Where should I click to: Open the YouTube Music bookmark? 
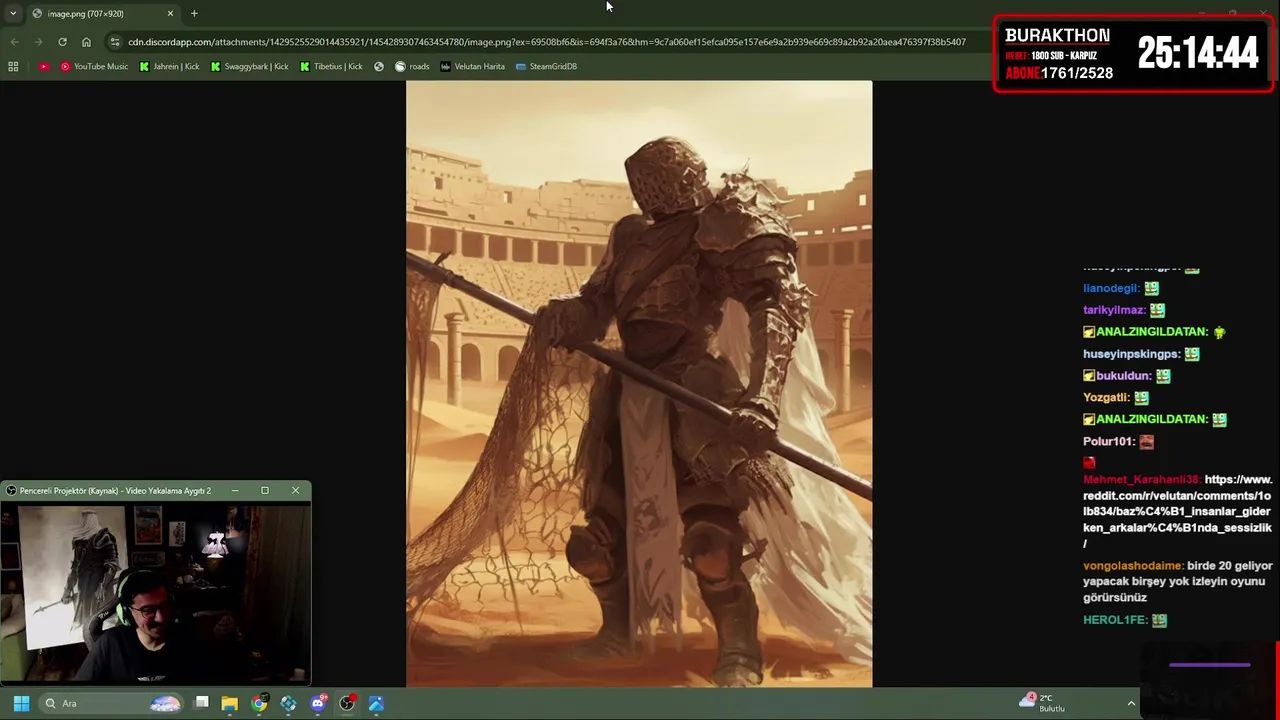click(x=94, y=66)
